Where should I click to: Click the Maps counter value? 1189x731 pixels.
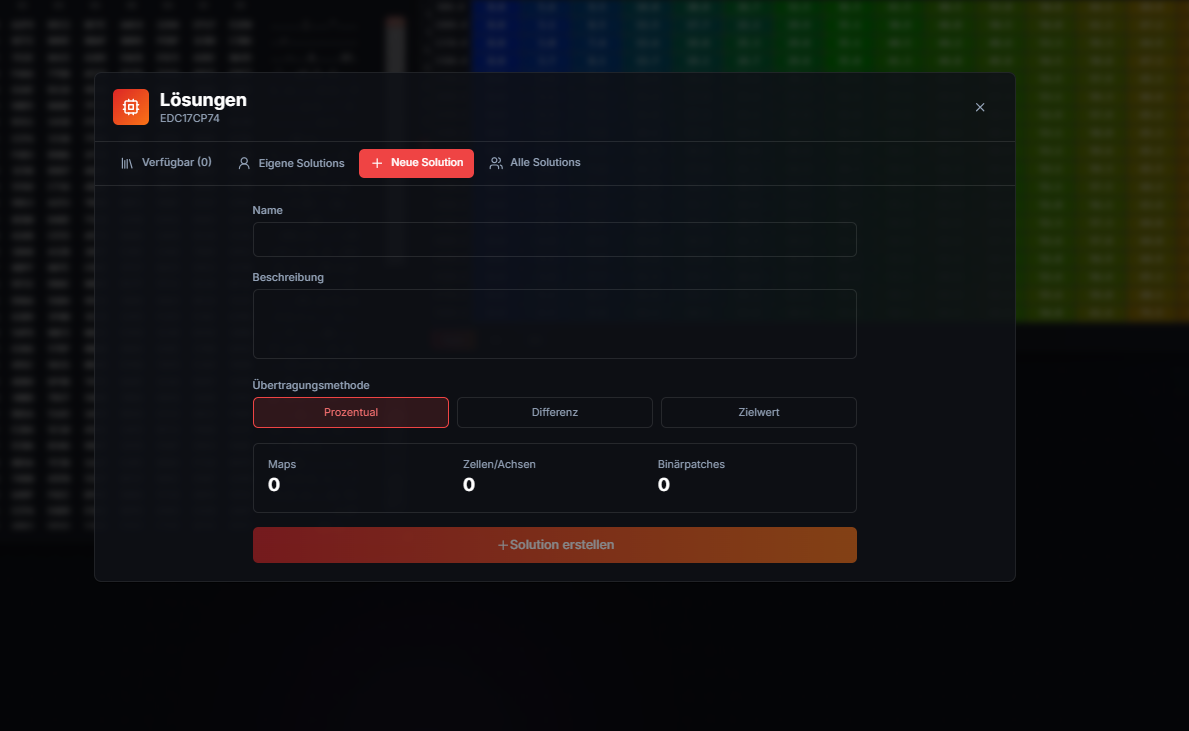(274, 485)
